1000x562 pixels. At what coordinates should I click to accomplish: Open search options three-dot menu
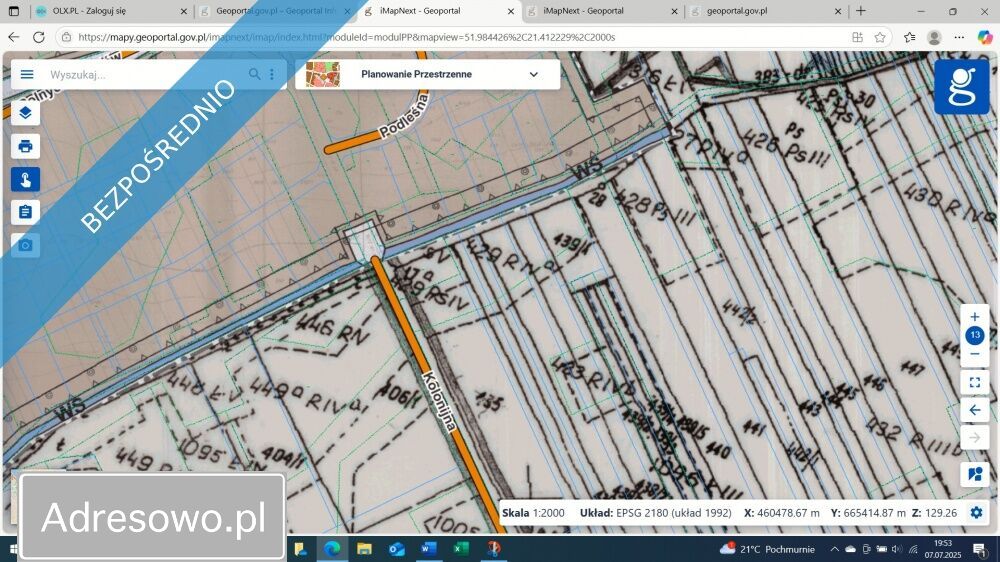(x=272, y=74)
